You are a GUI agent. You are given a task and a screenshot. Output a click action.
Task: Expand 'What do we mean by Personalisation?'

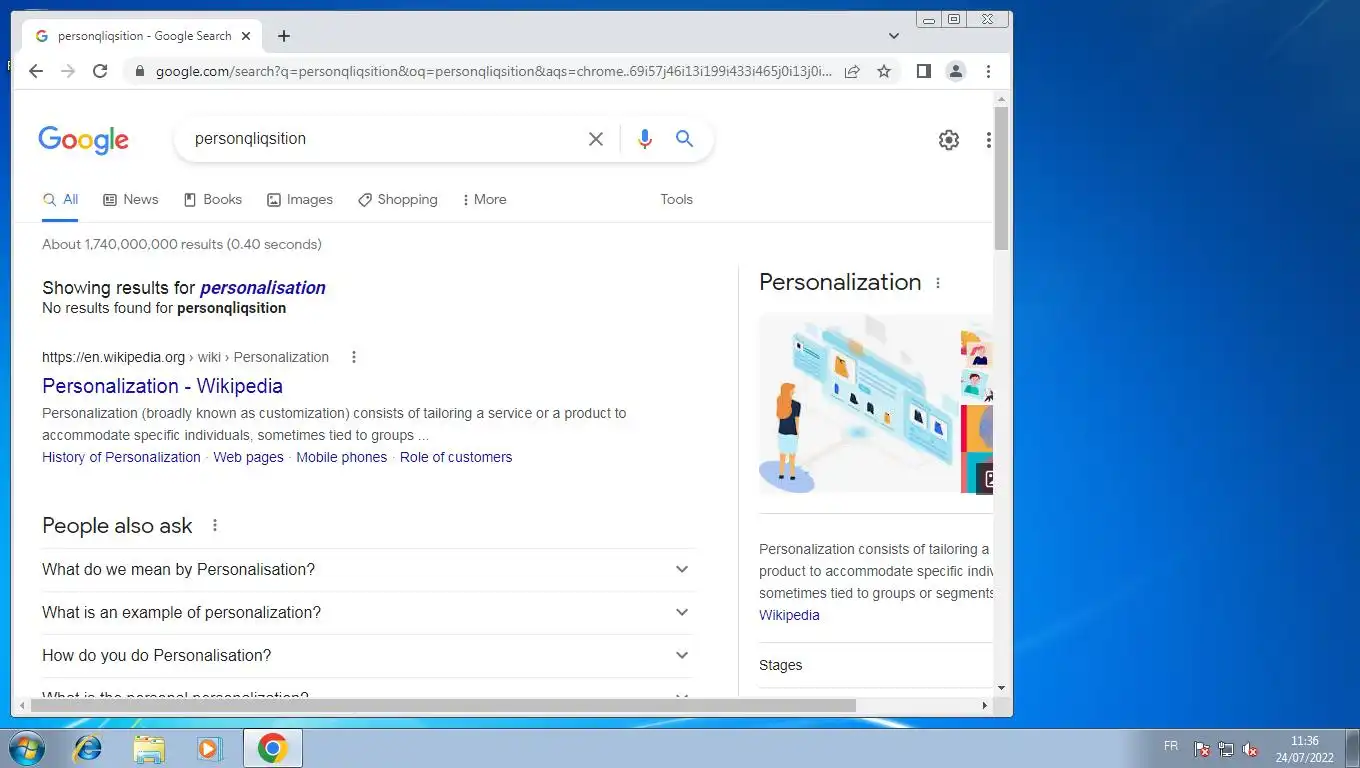point(368,569)
